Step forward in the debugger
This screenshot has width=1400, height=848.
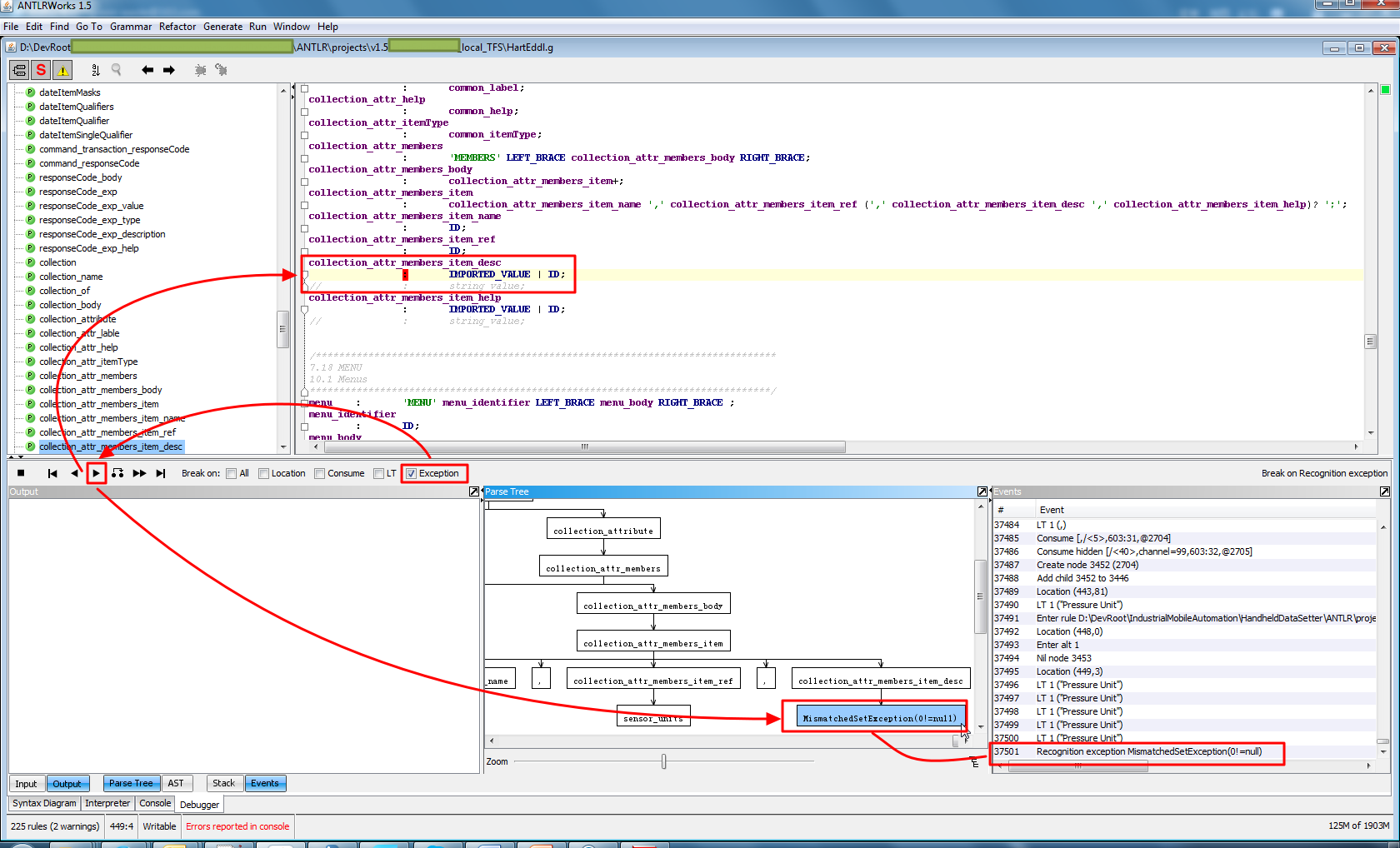point(97,473)
